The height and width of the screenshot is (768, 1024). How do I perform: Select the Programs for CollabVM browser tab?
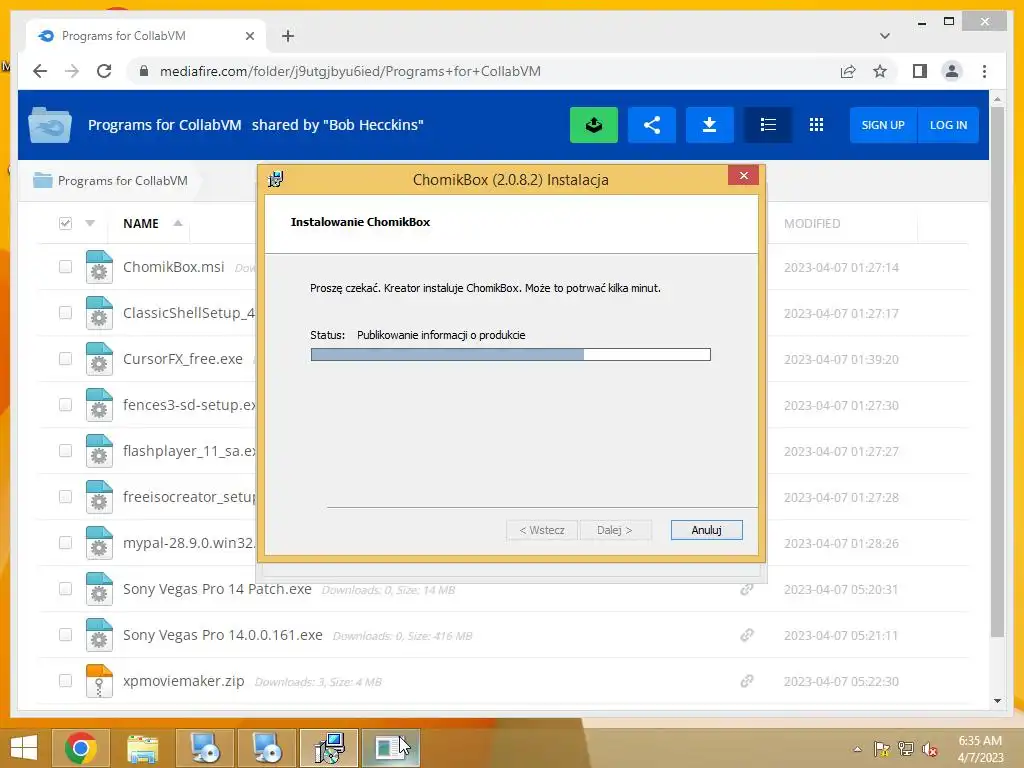tap(146, 36)
